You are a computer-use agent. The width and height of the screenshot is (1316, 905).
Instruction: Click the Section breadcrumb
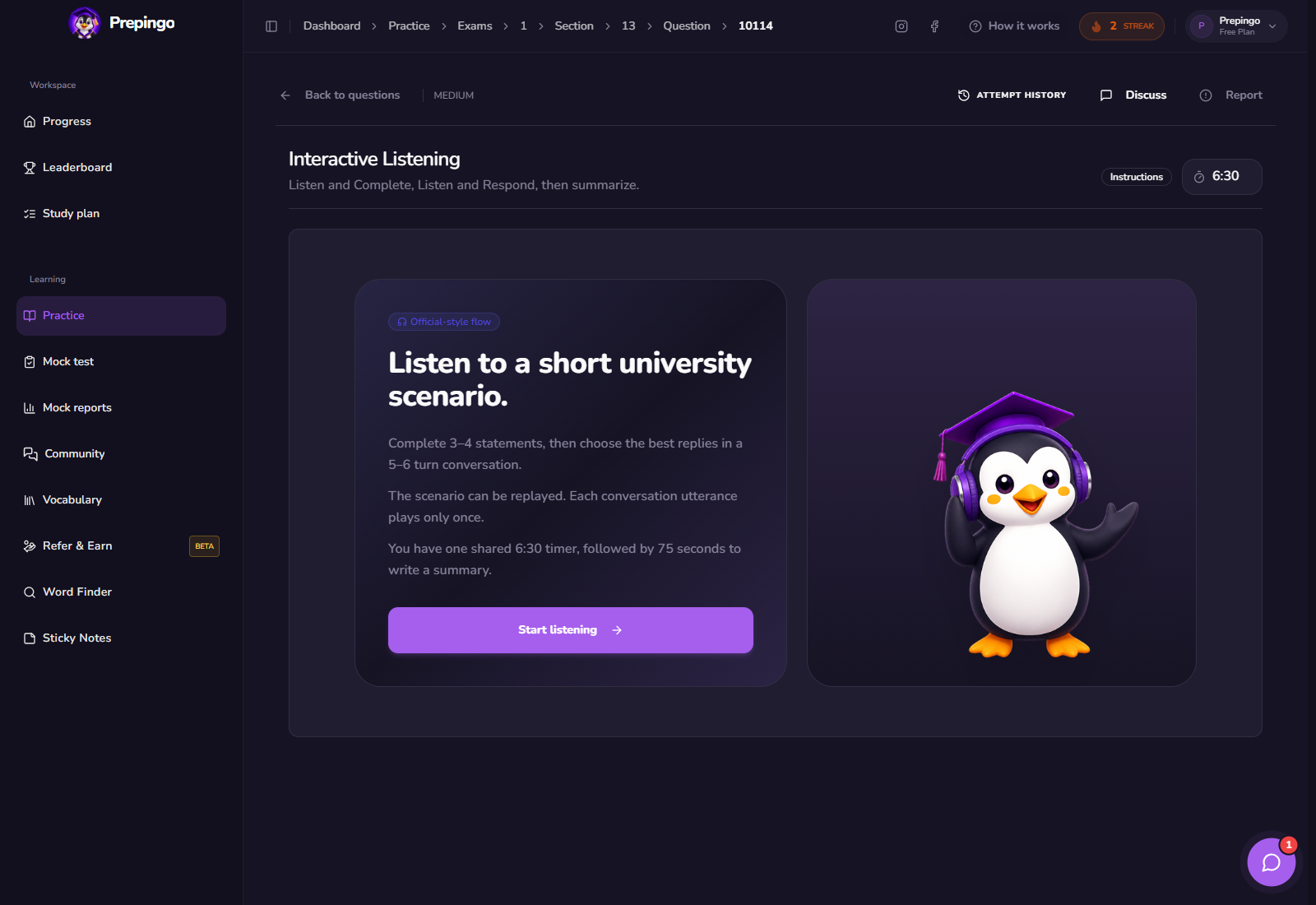click(574, 26)
